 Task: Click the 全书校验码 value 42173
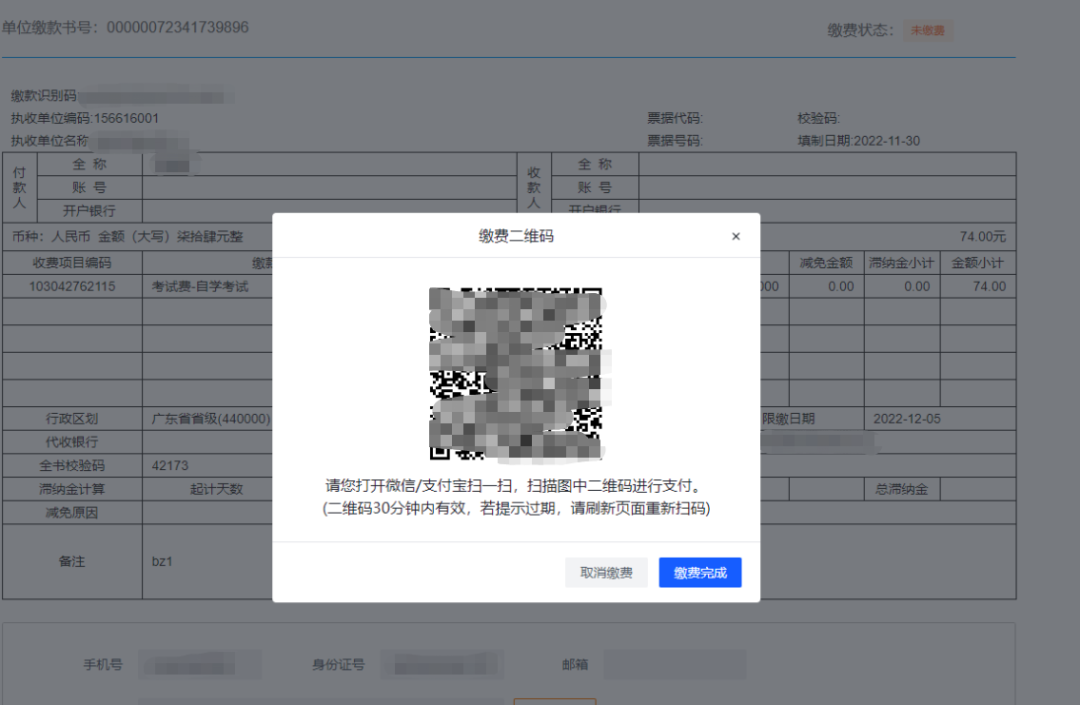tap(169, 466)
